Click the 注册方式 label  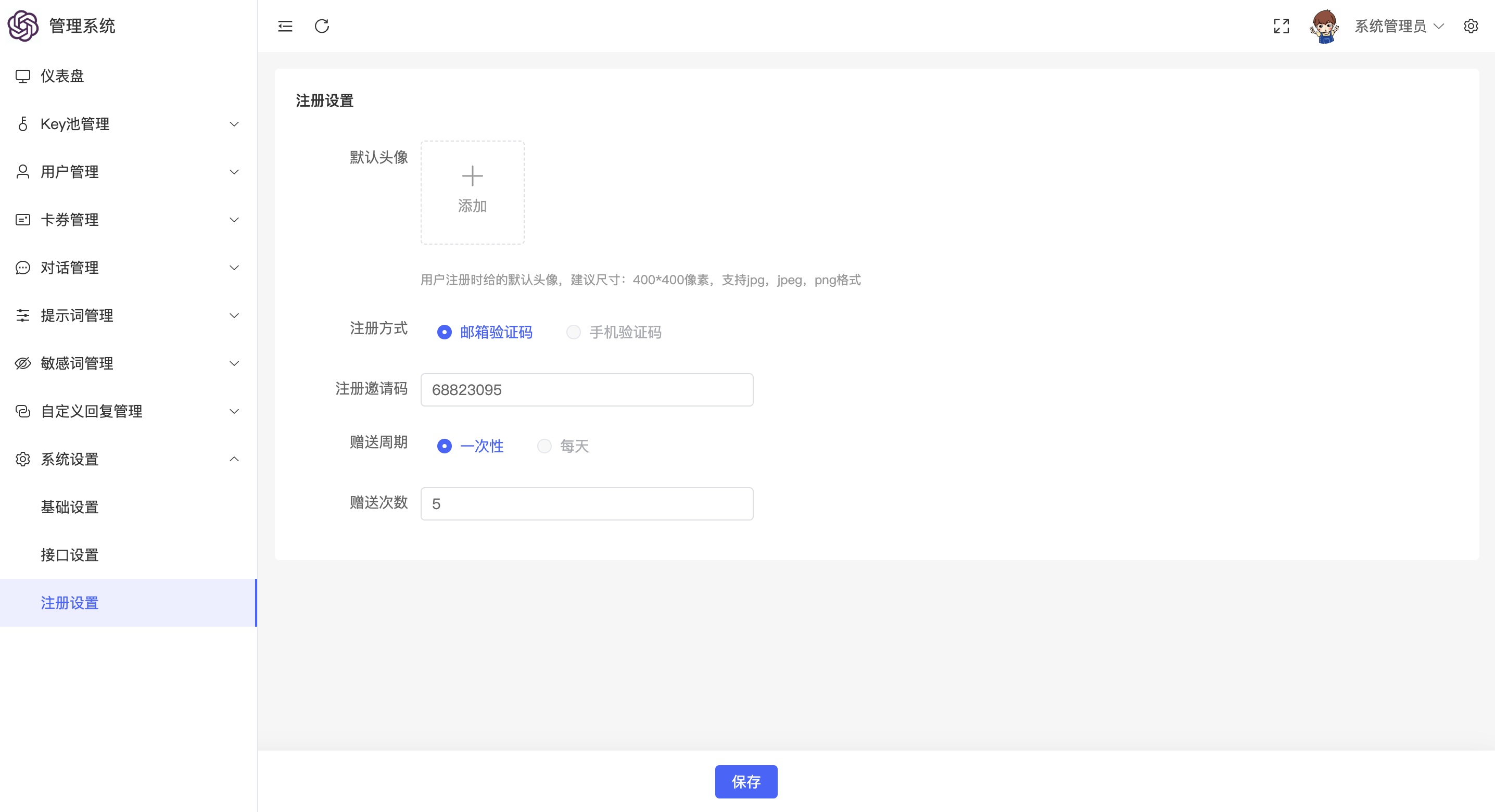pyautogui.click(x=378, y=328)
